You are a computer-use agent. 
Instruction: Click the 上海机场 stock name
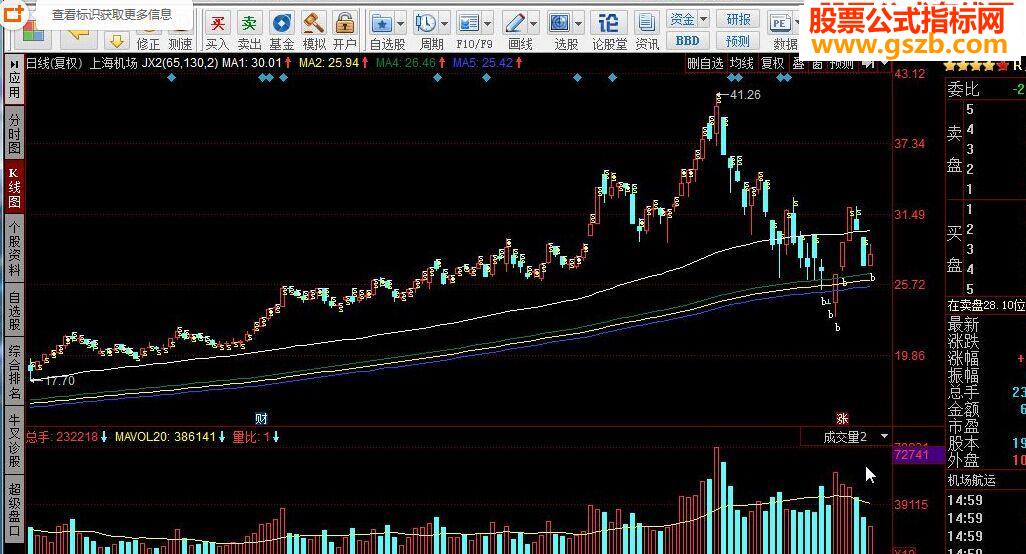pyautogui.click(x=113, y=63)
